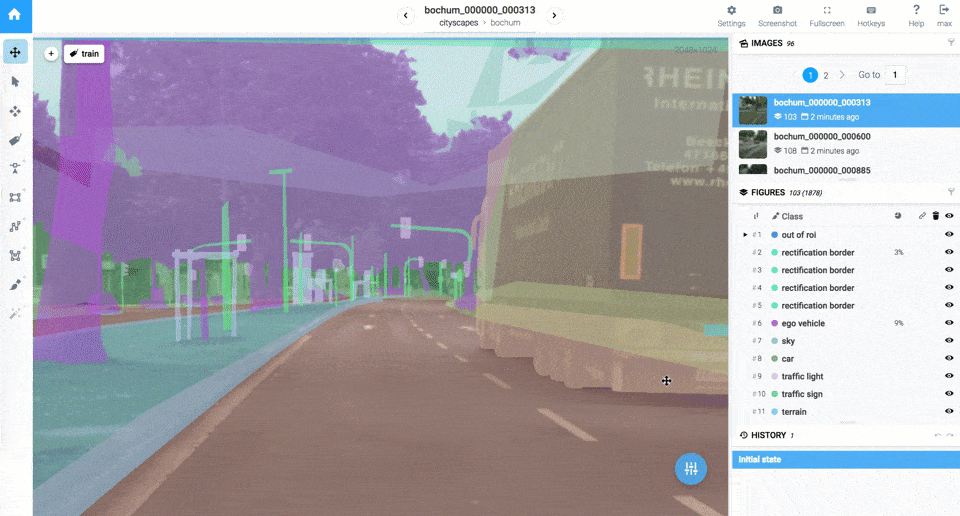This screenshot has height=516, width=960.
Task: Select the drag figures tool
Action: (x=15, y=111)
